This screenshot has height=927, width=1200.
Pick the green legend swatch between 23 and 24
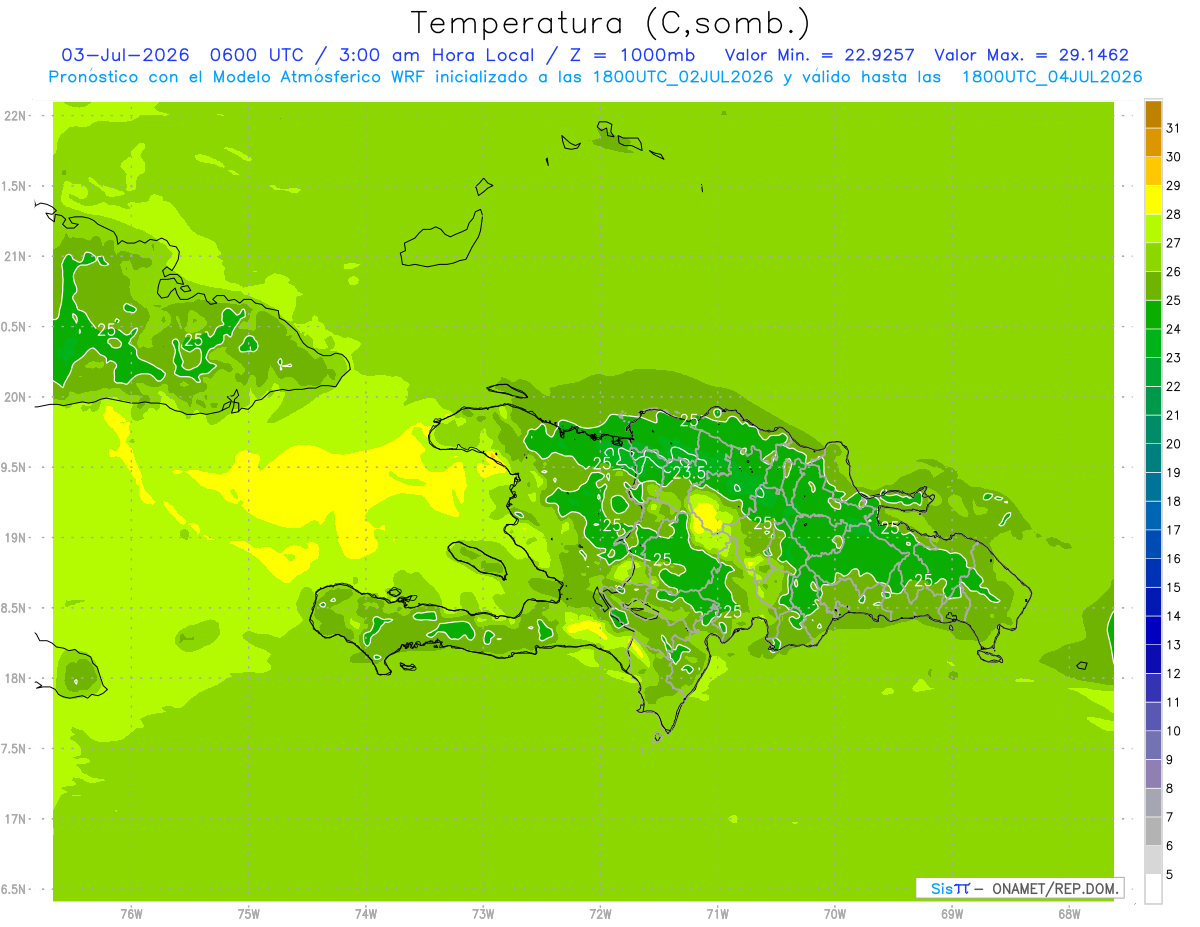[x=1154, y=344]
